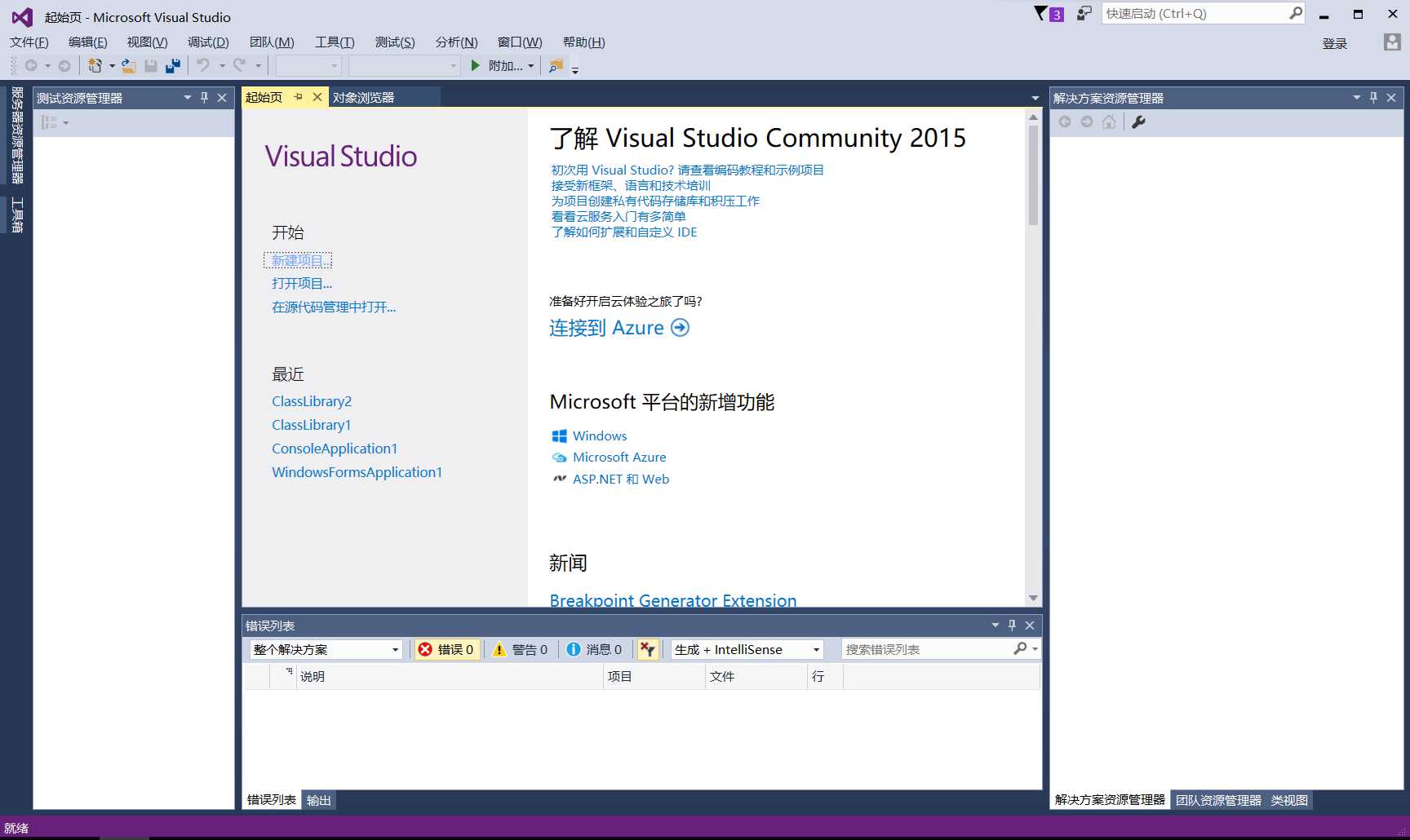This screenshot has height=840, width=1410.
Task: Click the 打开项目... link
Action: (x=302, y=283)
